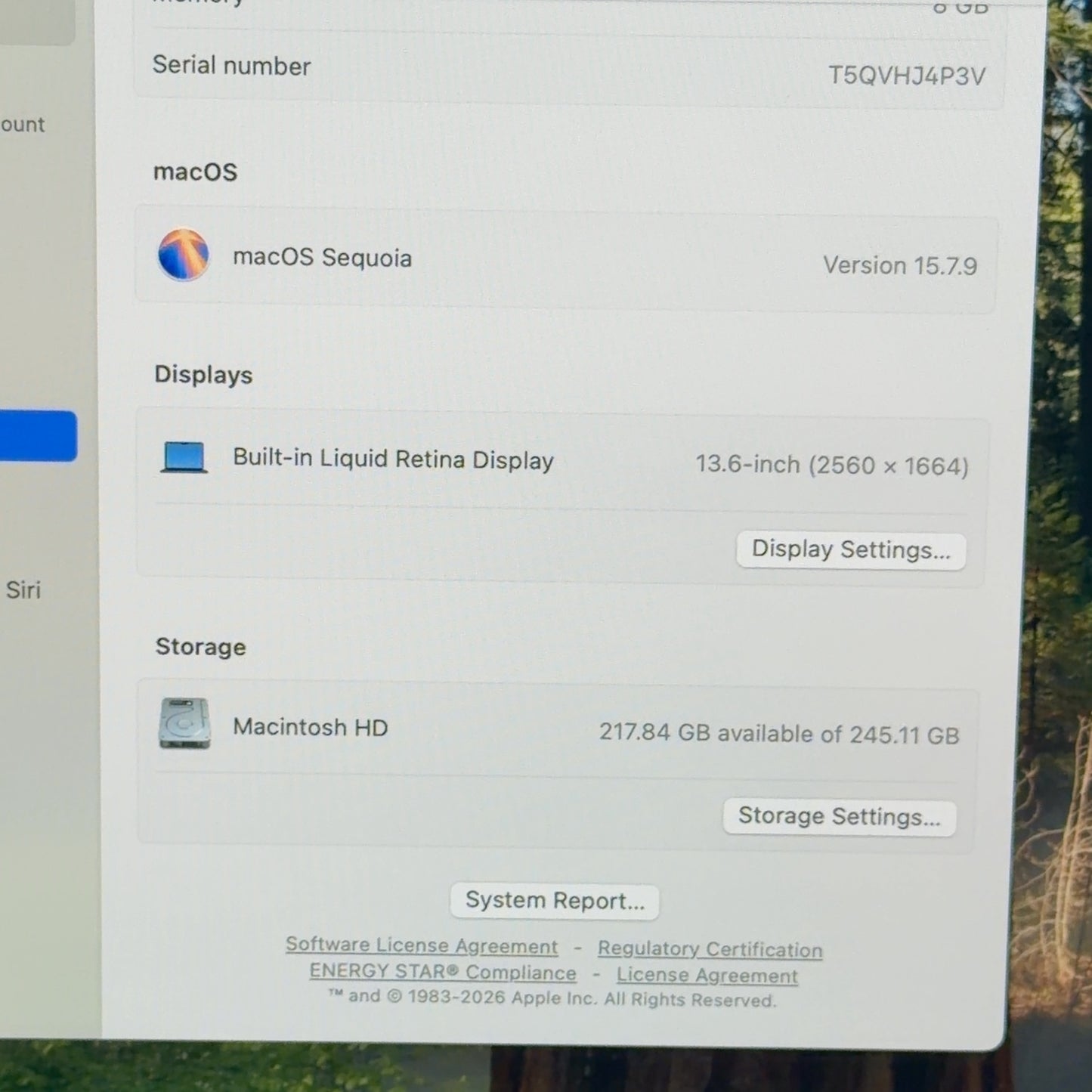The height and width of the screenshot is (1092, 1092).
Task: Open the Regulatory Certification link
Action: point(710,949)
